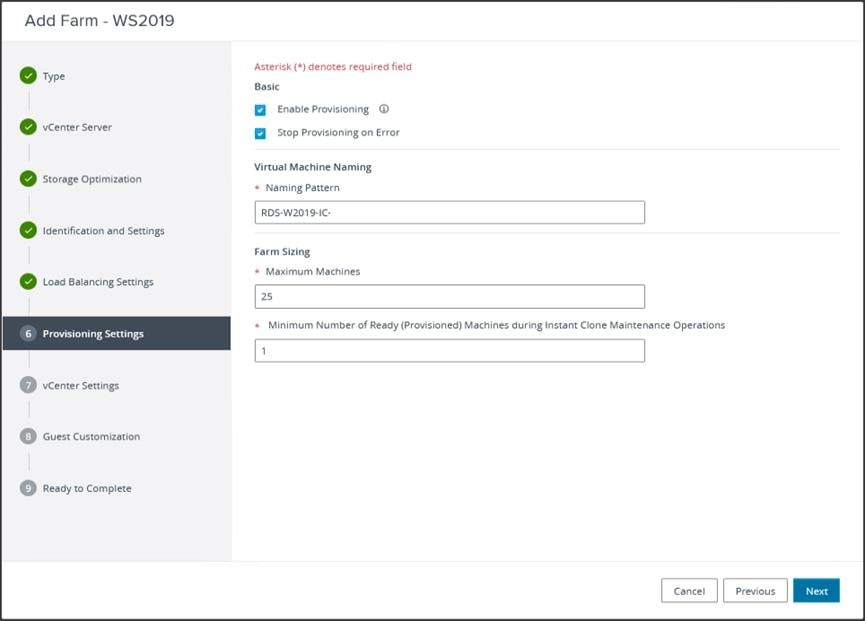Click the Type step green checkmark icon

coord(28,76)
